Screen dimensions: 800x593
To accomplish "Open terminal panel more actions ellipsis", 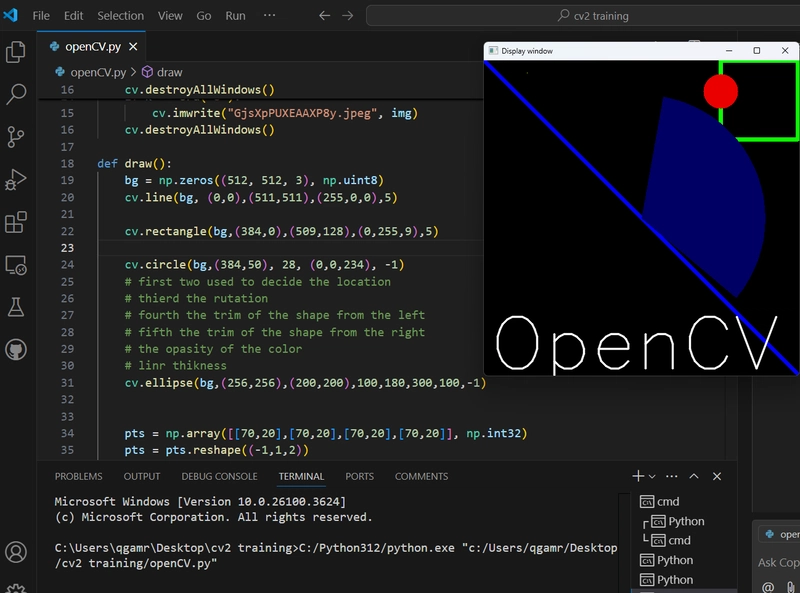I will (x=671, y=476).
